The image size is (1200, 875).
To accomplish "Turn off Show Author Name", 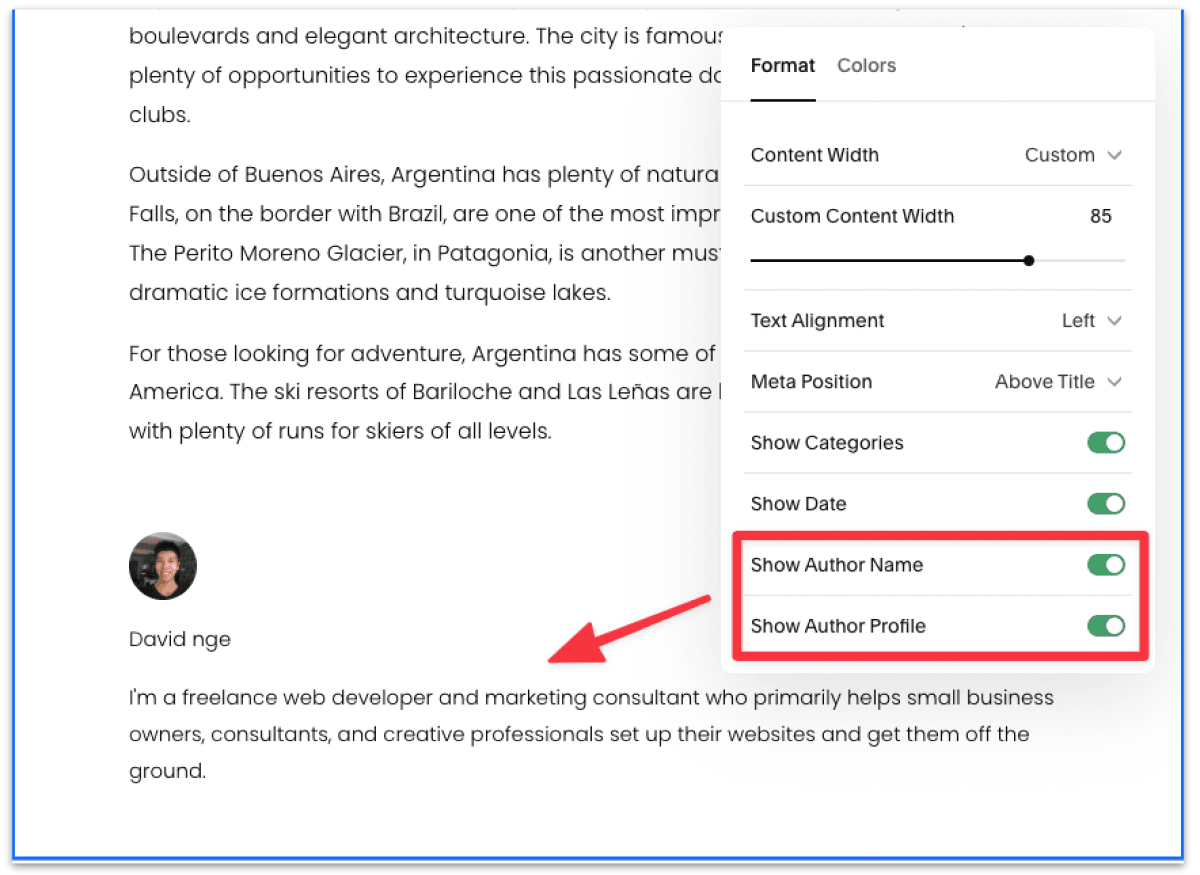I will tap(1106, 565).
